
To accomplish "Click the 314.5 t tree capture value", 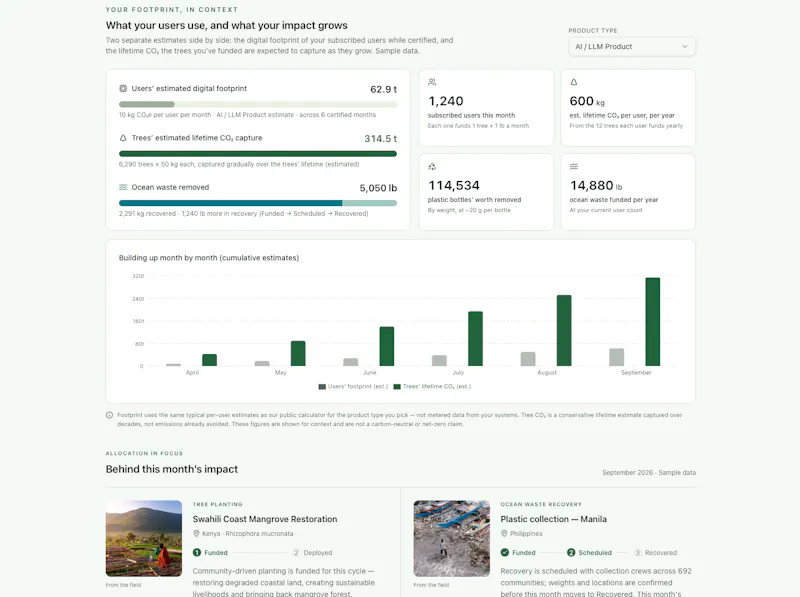I will (x=380, y=139).
